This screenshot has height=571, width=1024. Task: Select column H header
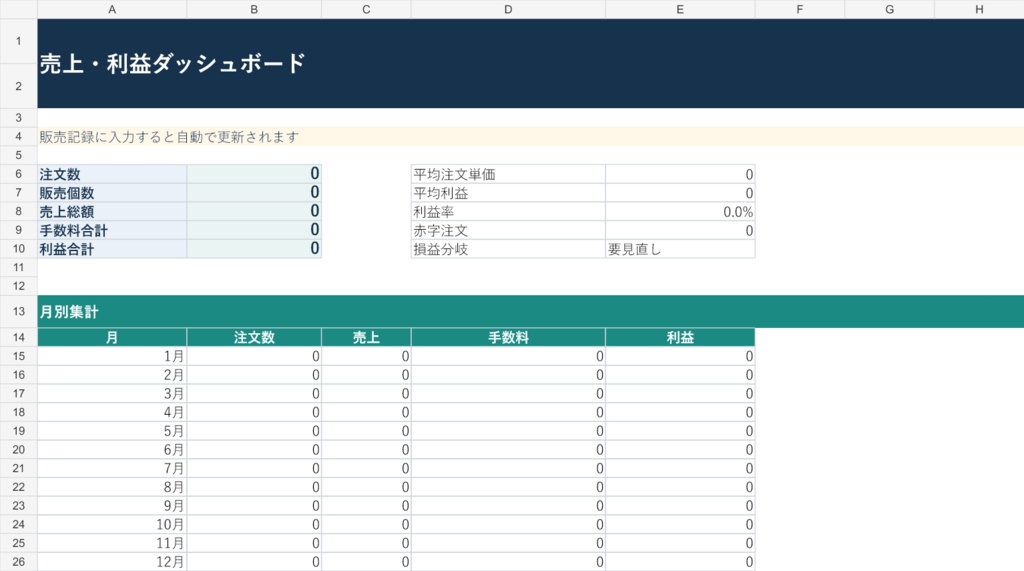979,9
